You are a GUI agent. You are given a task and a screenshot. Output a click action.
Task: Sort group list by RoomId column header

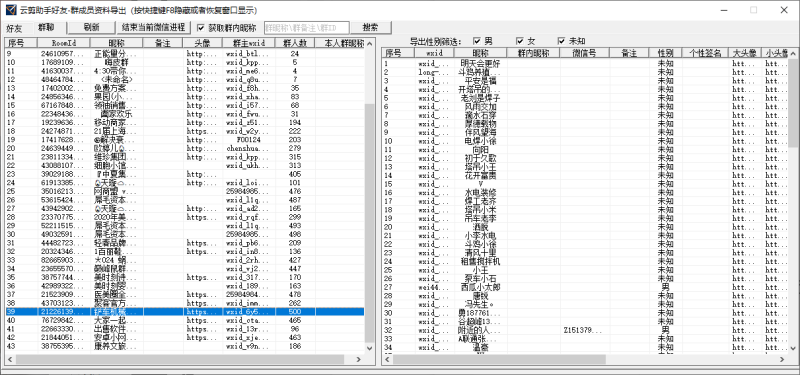pos(64,43)
